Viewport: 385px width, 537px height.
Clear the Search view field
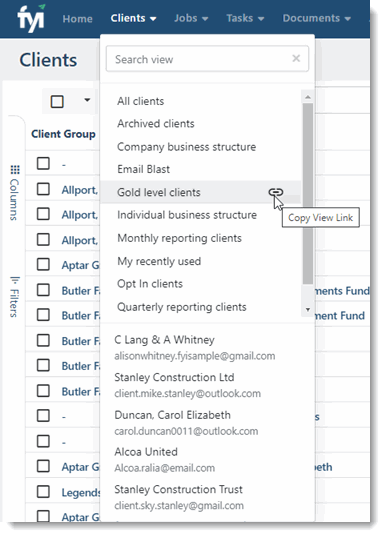296,59
